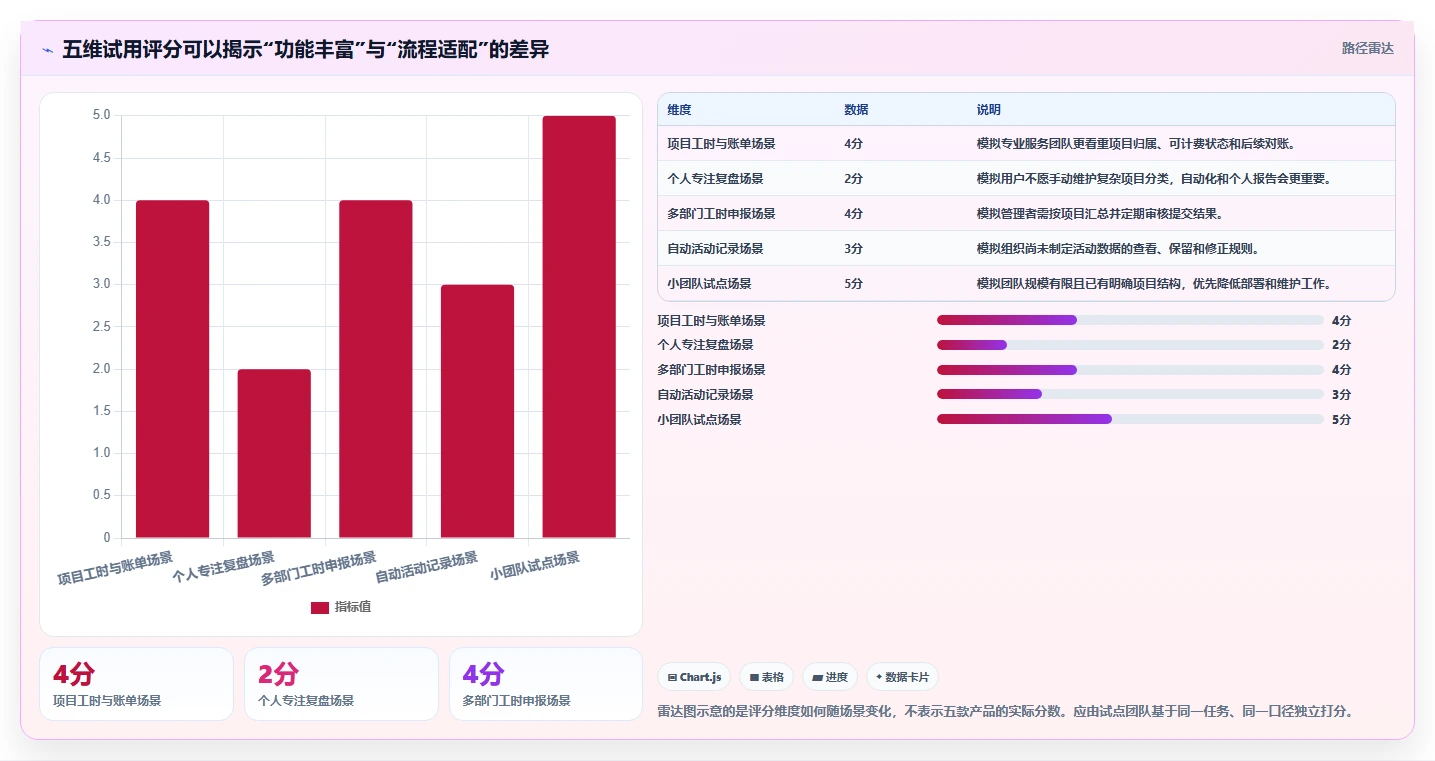
Task: Click the 小团队试点场景 progress bar
Action: pos(1130,419)
